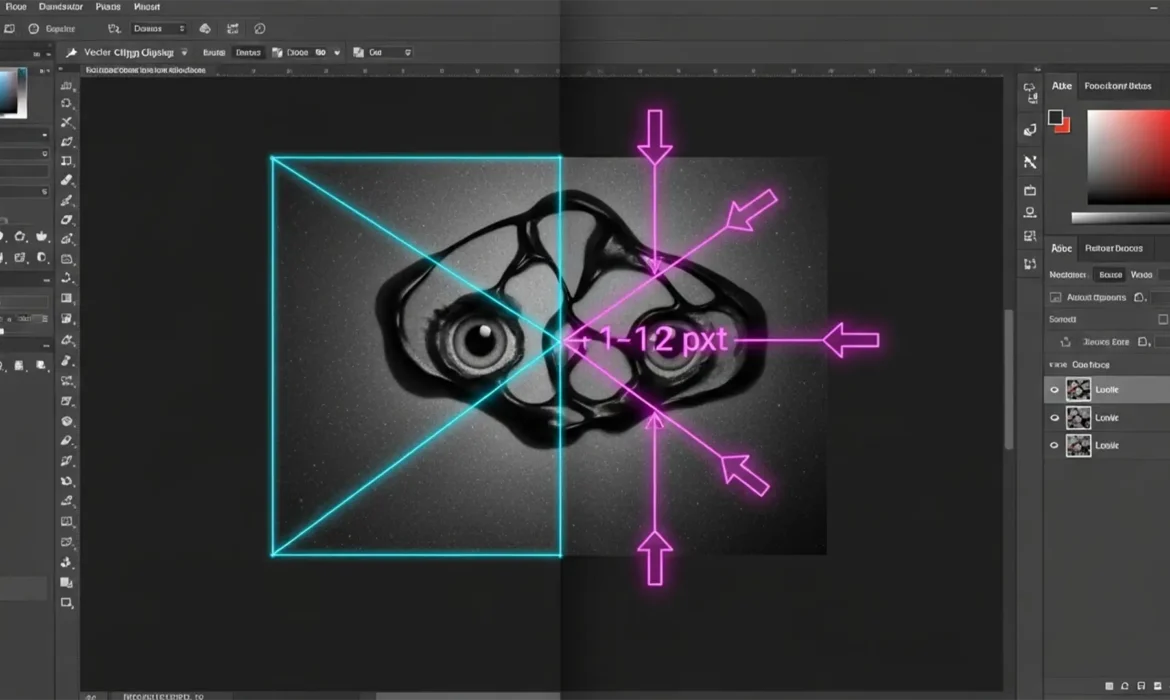Open the Edit menu in the menu bar
The image size is (1170, 700).
click(x=60, y=6)
